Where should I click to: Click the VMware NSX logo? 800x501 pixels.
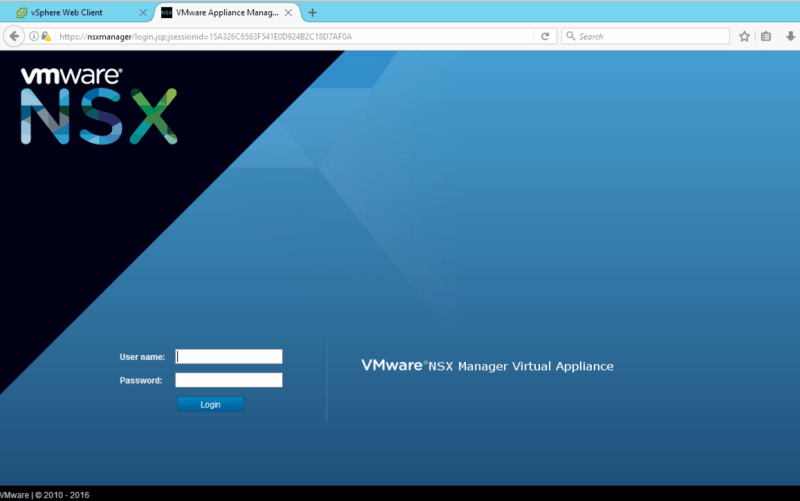pyautogui.click(x=100, y=106)
